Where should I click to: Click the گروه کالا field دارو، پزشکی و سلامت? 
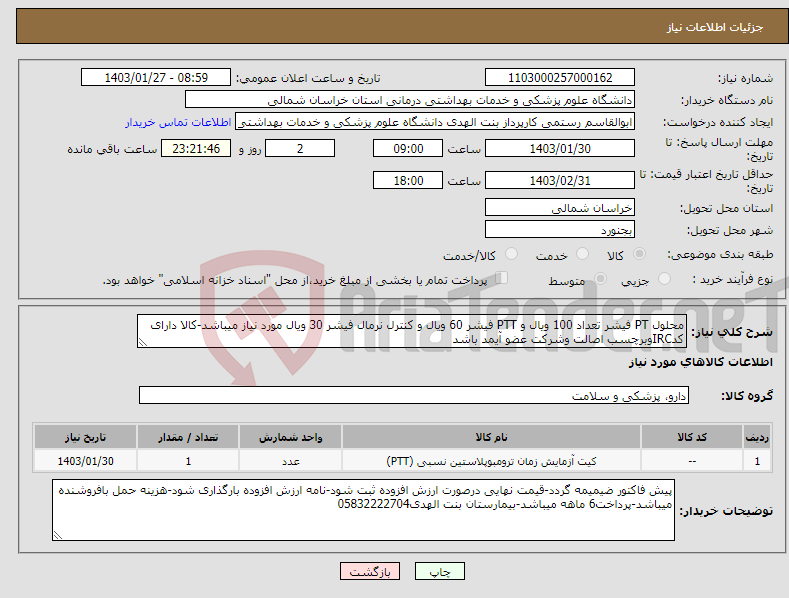tap(414, 396)
